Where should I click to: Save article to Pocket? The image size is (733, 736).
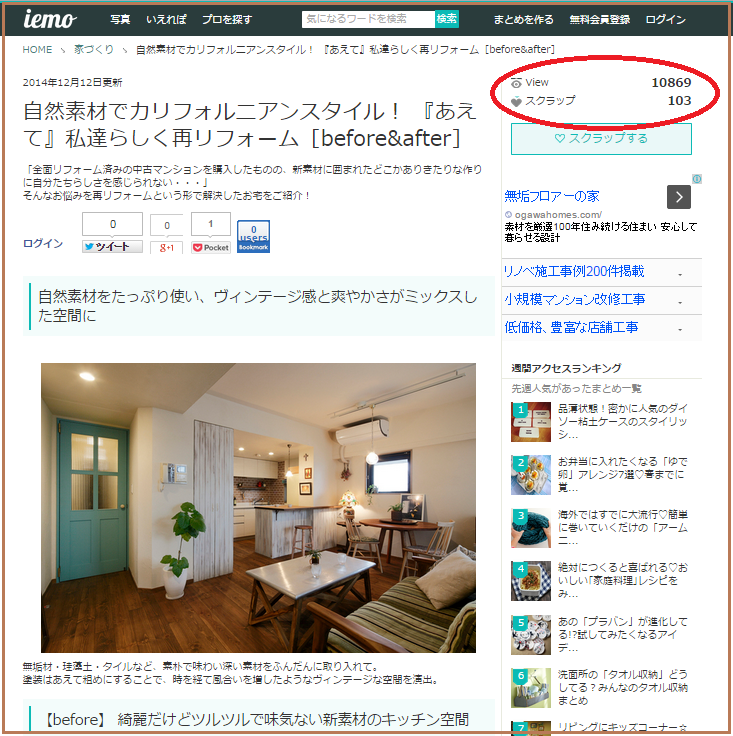[x=211, y=247]
